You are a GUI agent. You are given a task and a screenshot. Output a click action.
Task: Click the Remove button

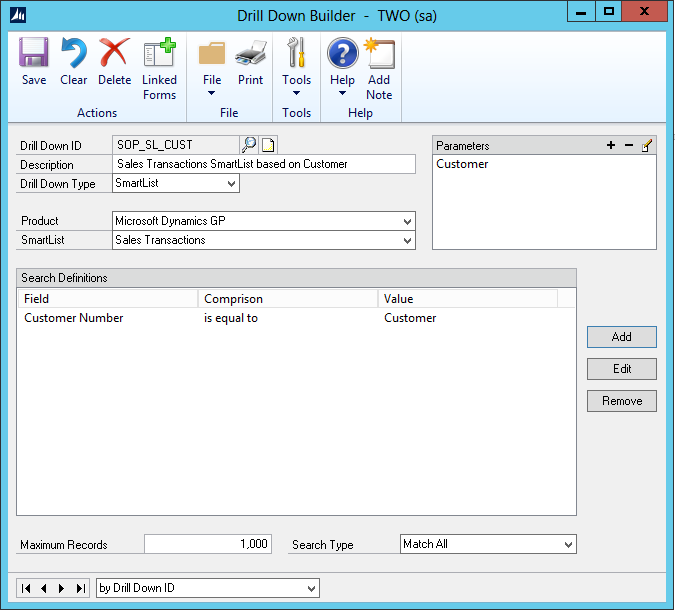(622, 401)
